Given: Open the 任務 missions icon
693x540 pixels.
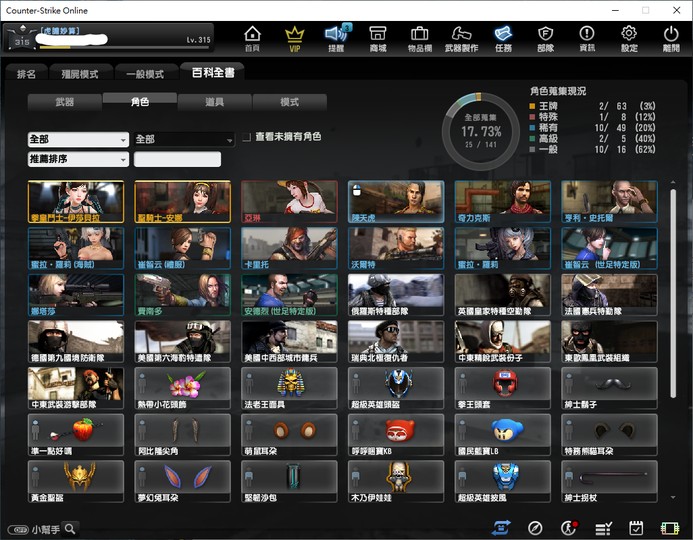Looking at the screenshot, I should click(503, 38).
